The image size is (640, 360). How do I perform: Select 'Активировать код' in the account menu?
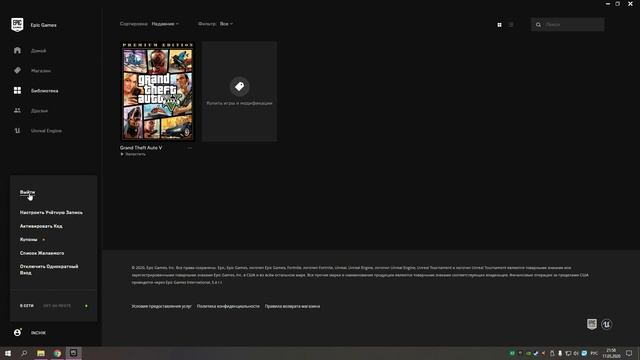click(x=41, y=226)
